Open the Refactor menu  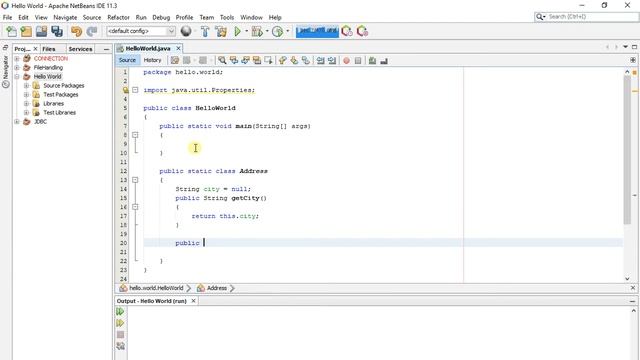[118, 18]
